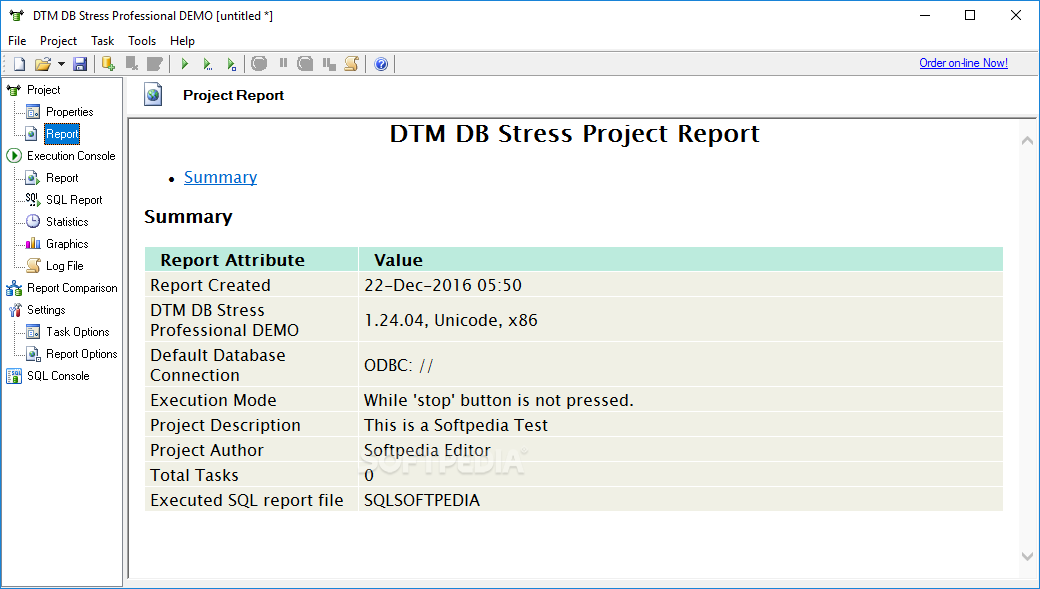Open Properties under the Project node

70,111
